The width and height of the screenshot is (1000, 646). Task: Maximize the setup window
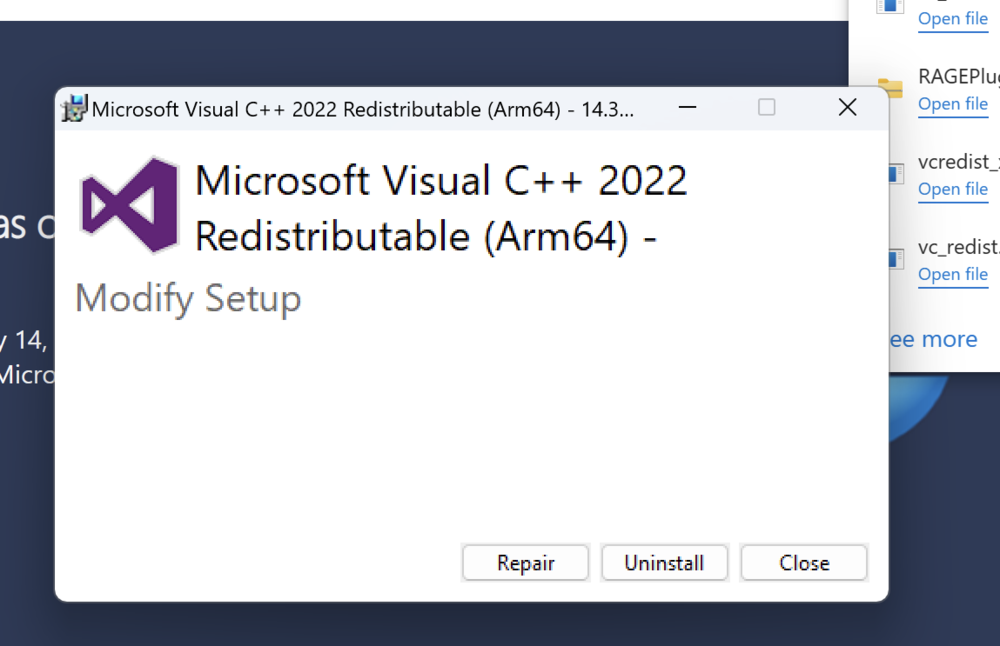(766, 107)
